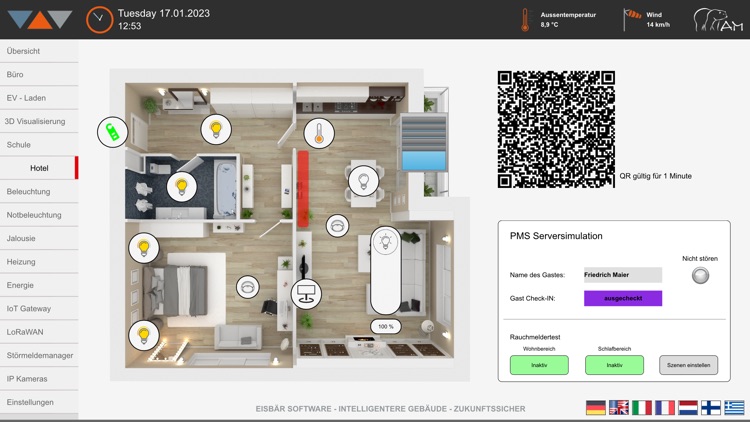This screenshot has width=750, height=422.
Task: Click the PMS Serversimulation heading
Action: click(x=556, y=236)
